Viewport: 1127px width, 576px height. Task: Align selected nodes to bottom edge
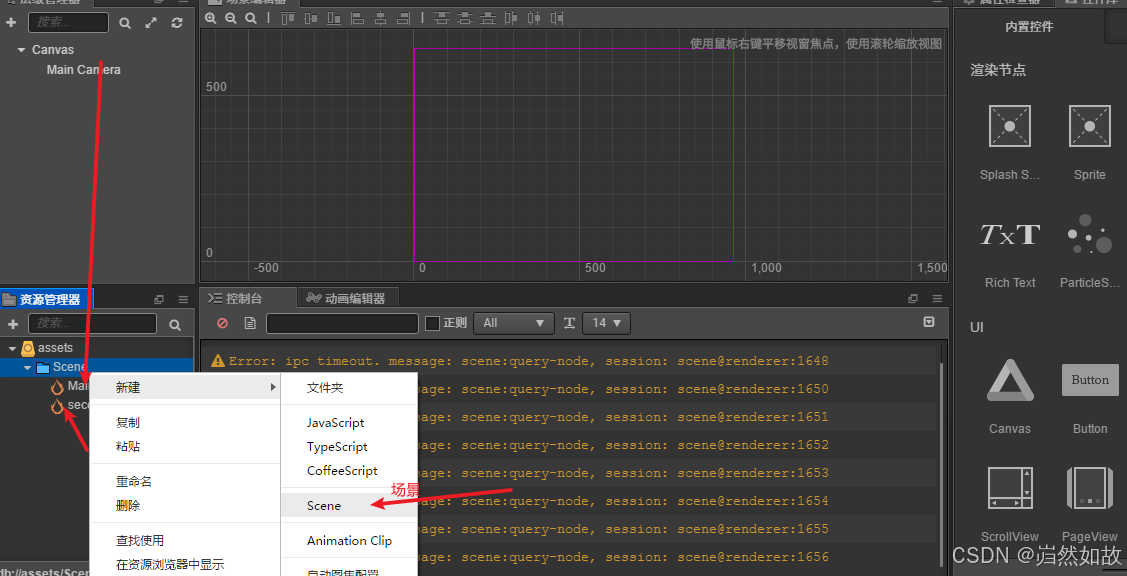point(334,18)
